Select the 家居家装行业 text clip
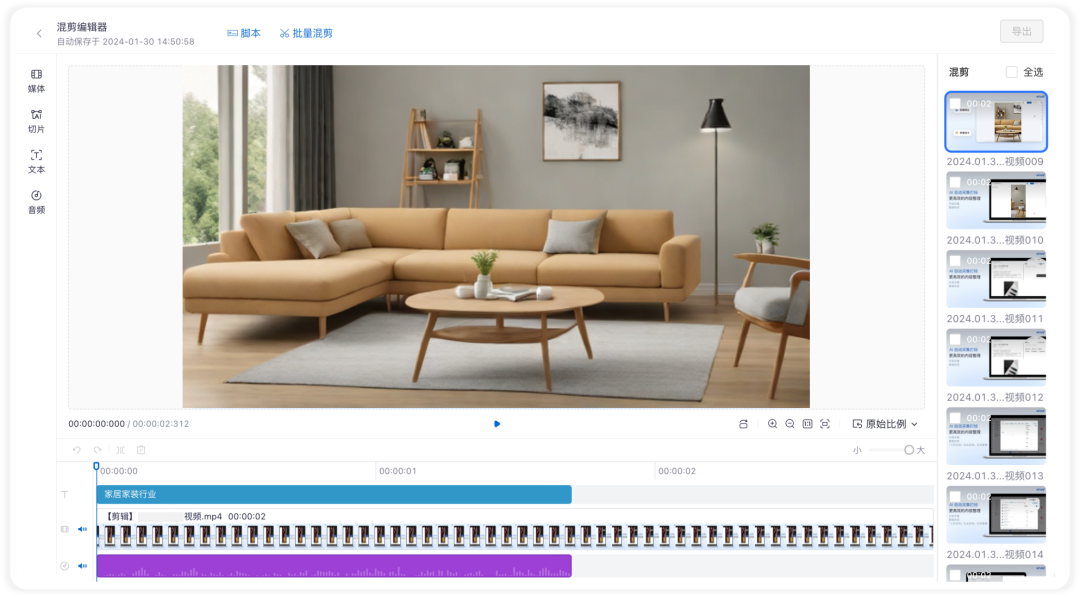Screen dimensions: 1080x597 334,494
